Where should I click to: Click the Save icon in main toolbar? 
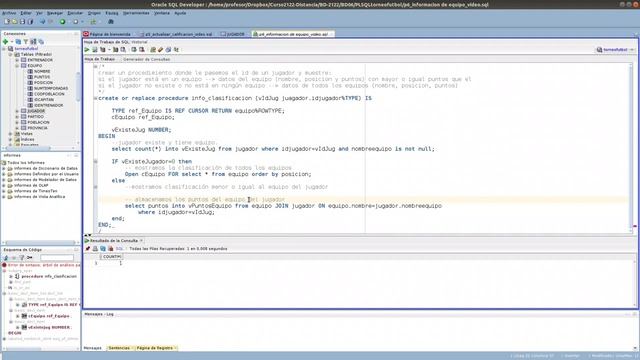(22, 22)
